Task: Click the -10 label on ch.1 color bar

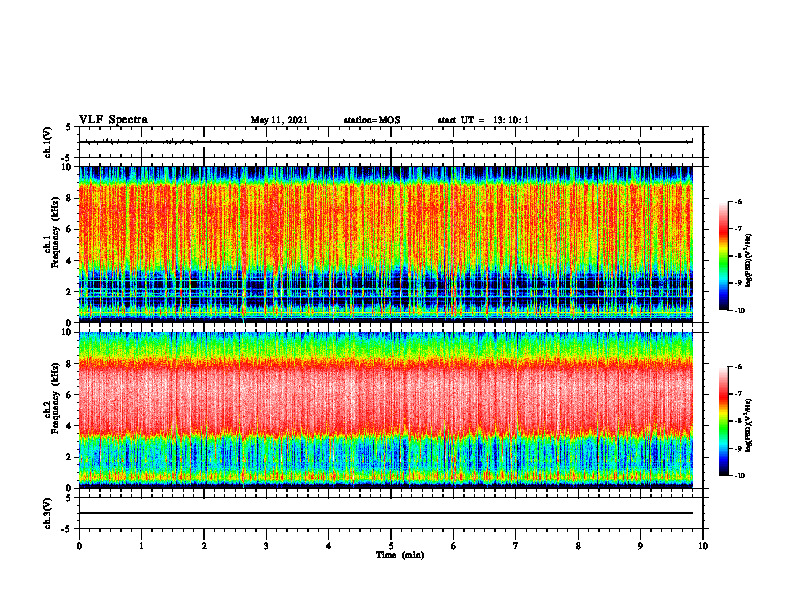Action: click(740, 310)
